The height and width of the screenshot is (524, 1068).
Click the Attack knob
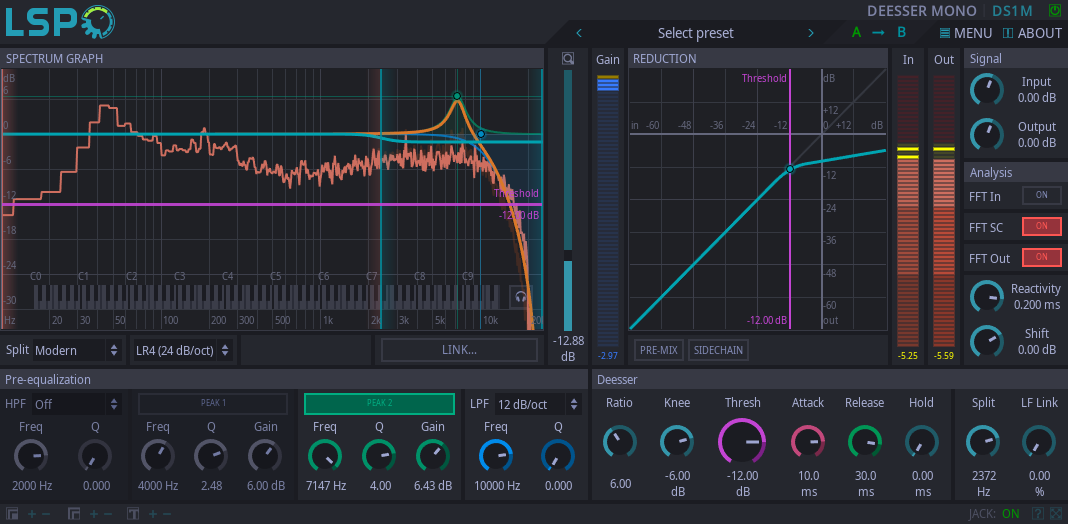(808, 442)
